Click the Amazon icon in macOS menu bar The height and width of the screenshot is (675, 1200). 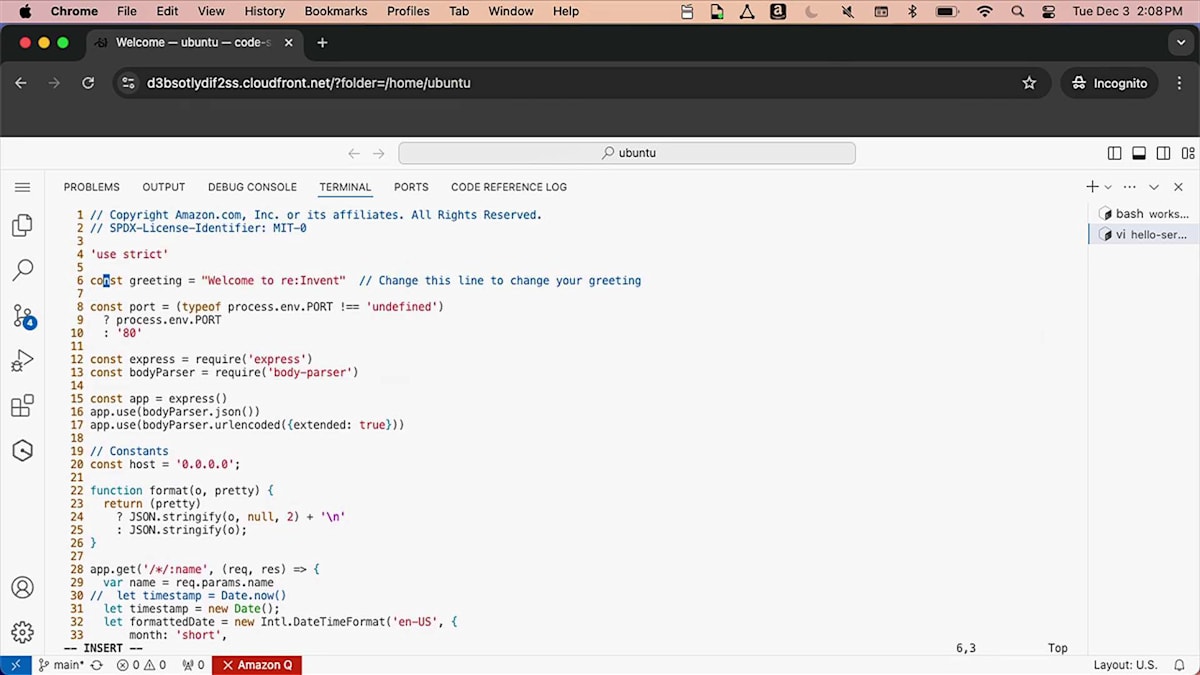tap(778, 11)
